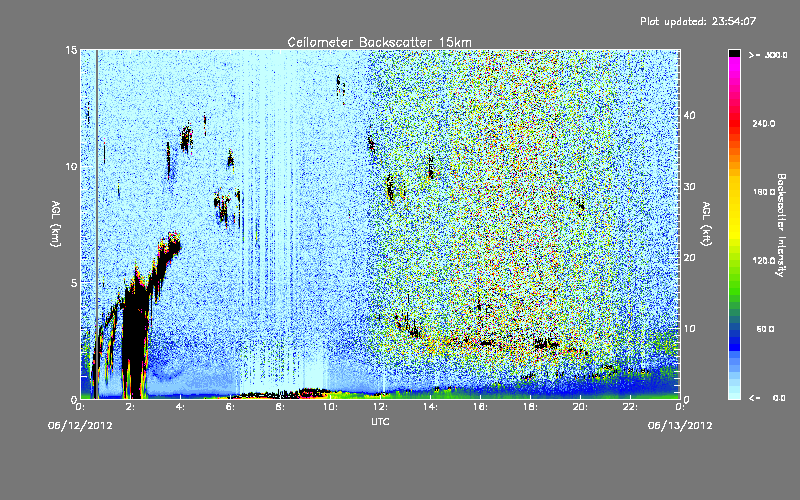The image size is (800, 500).
Task: Click the start date '06/12/2012'
Action: point(80,425)
